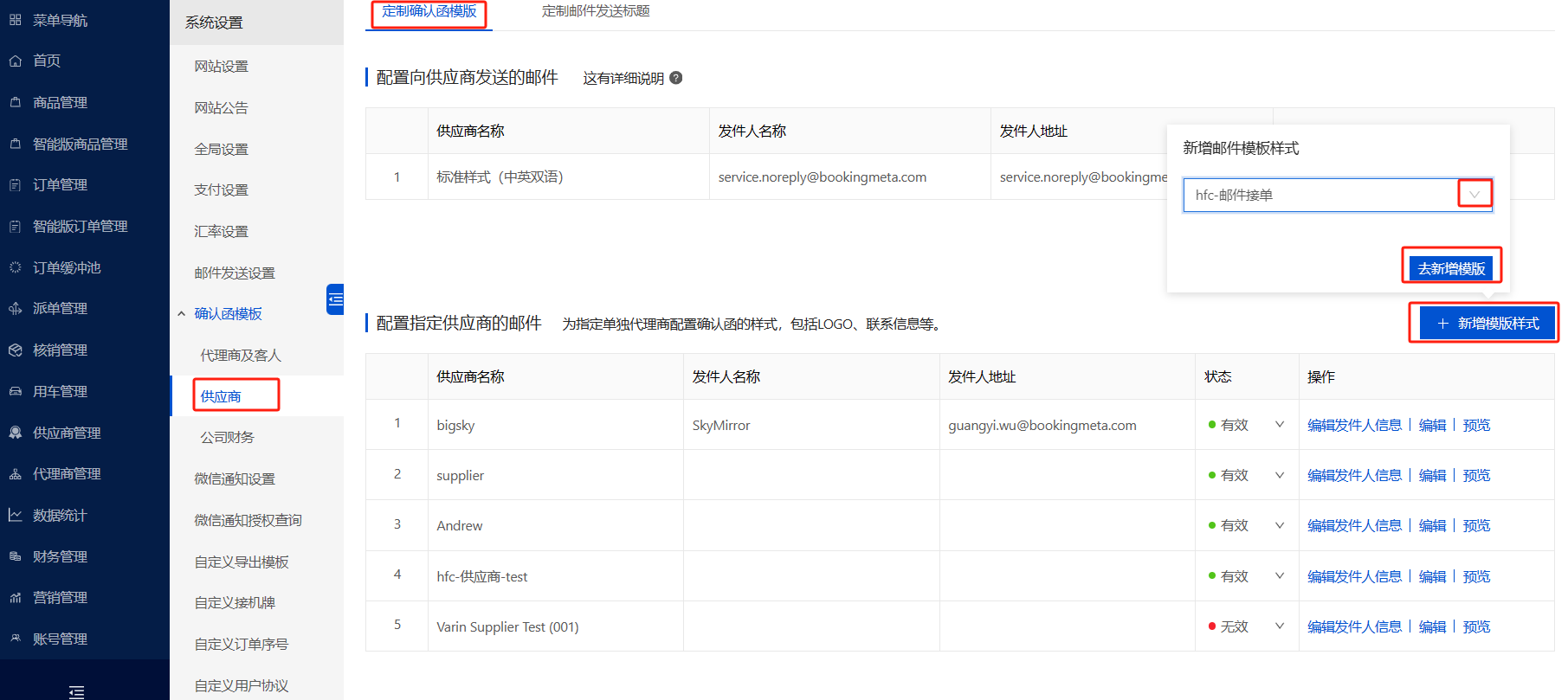This screenshot has width=1568, height=700.
Task: Open 支付设置 menu item
Action: point(221,189)
